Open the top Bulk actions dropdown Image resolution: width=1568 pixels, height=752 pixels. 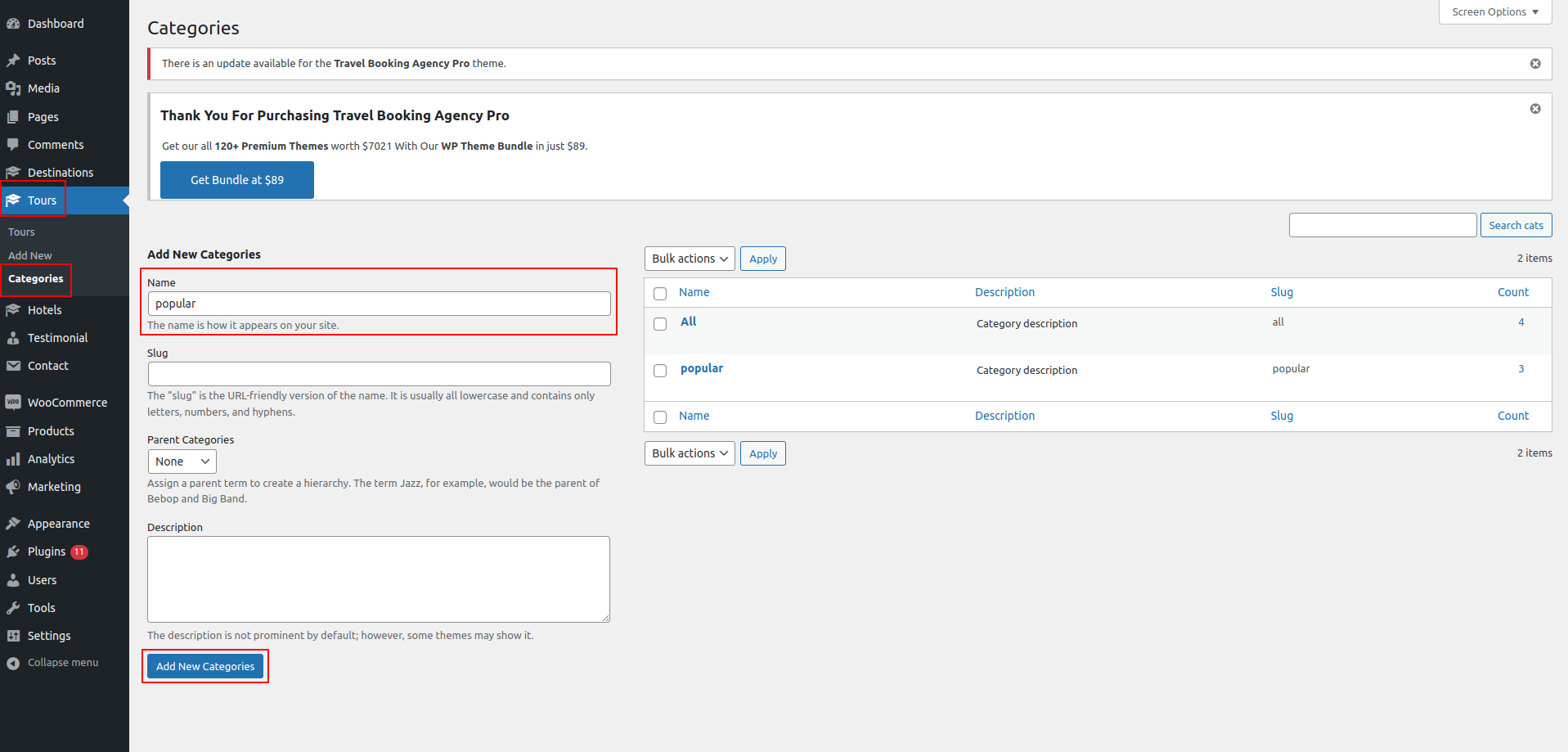click(x=690, y=259)
